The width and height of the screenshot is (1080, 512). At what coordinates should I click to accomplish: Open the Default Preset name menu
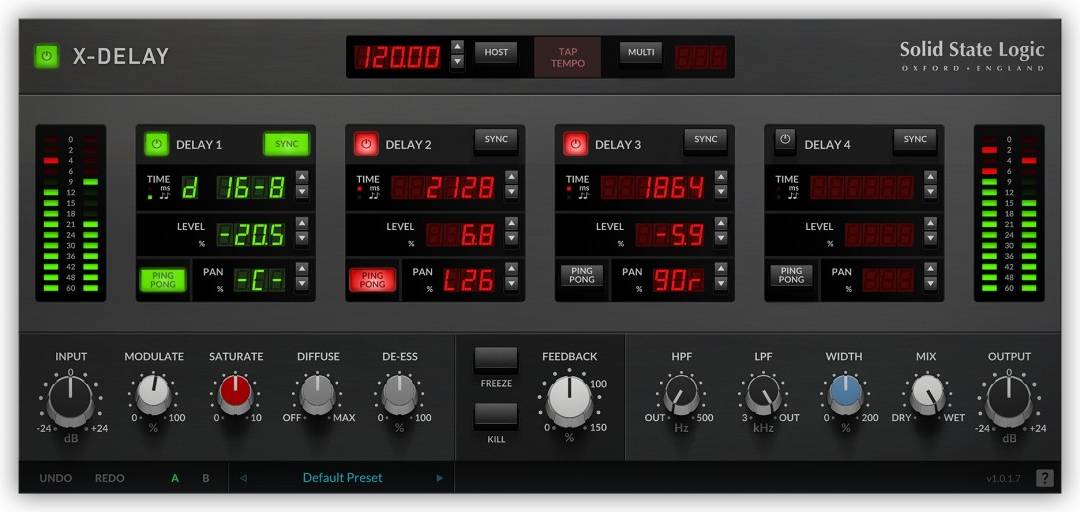(x=342, y=478)
